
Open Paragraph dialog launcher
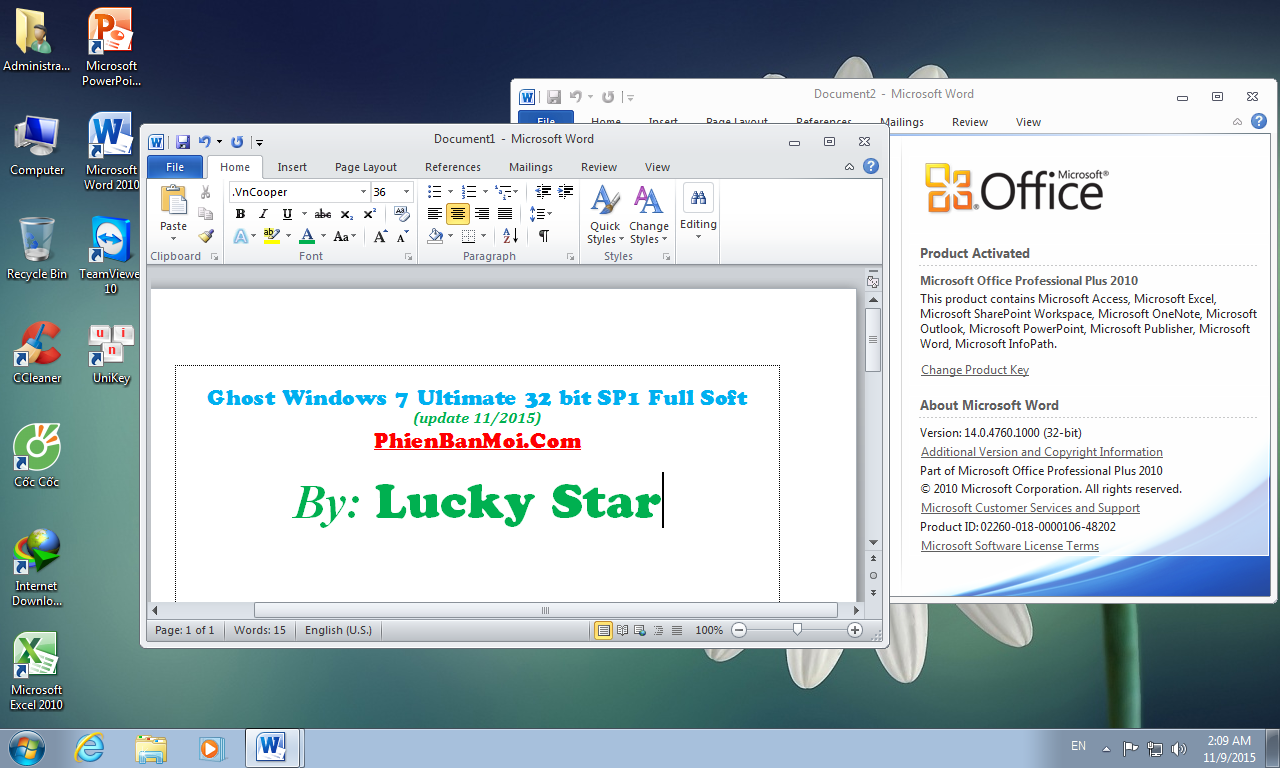coord(572,257)
